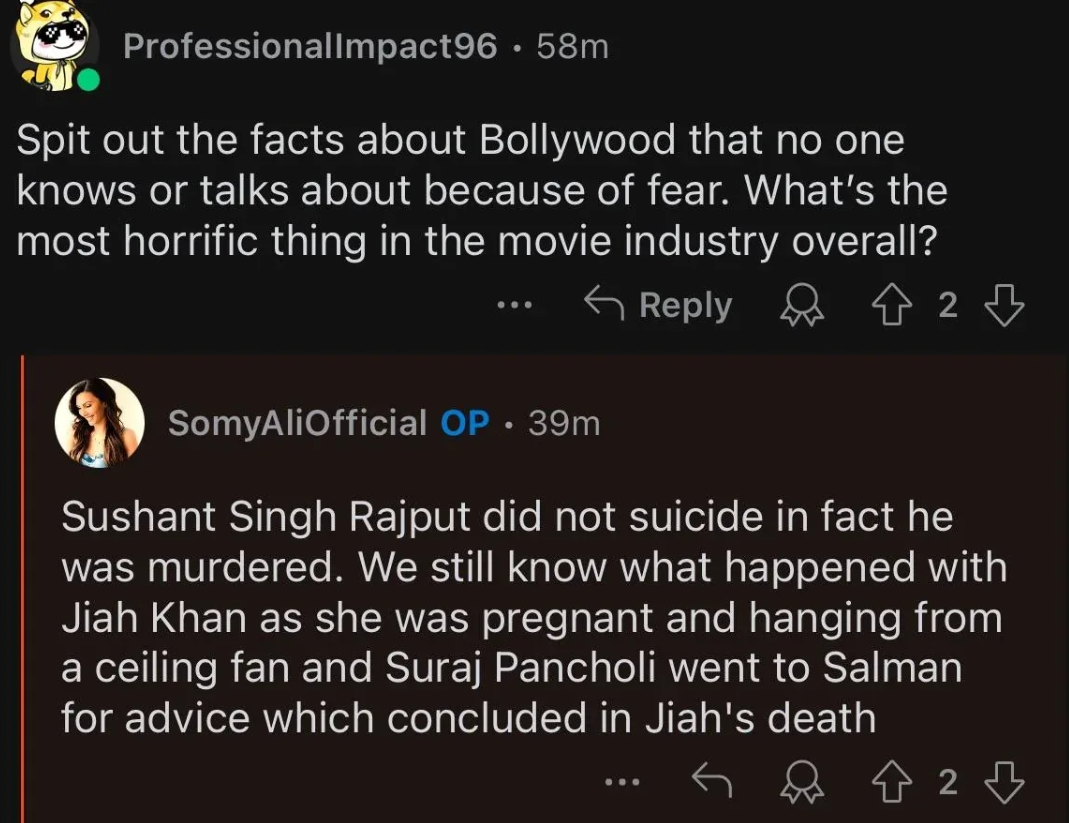Give award to ProfessionalImpact96's comment
This screenshot has width=1069, height=823.
click(801, 306)
